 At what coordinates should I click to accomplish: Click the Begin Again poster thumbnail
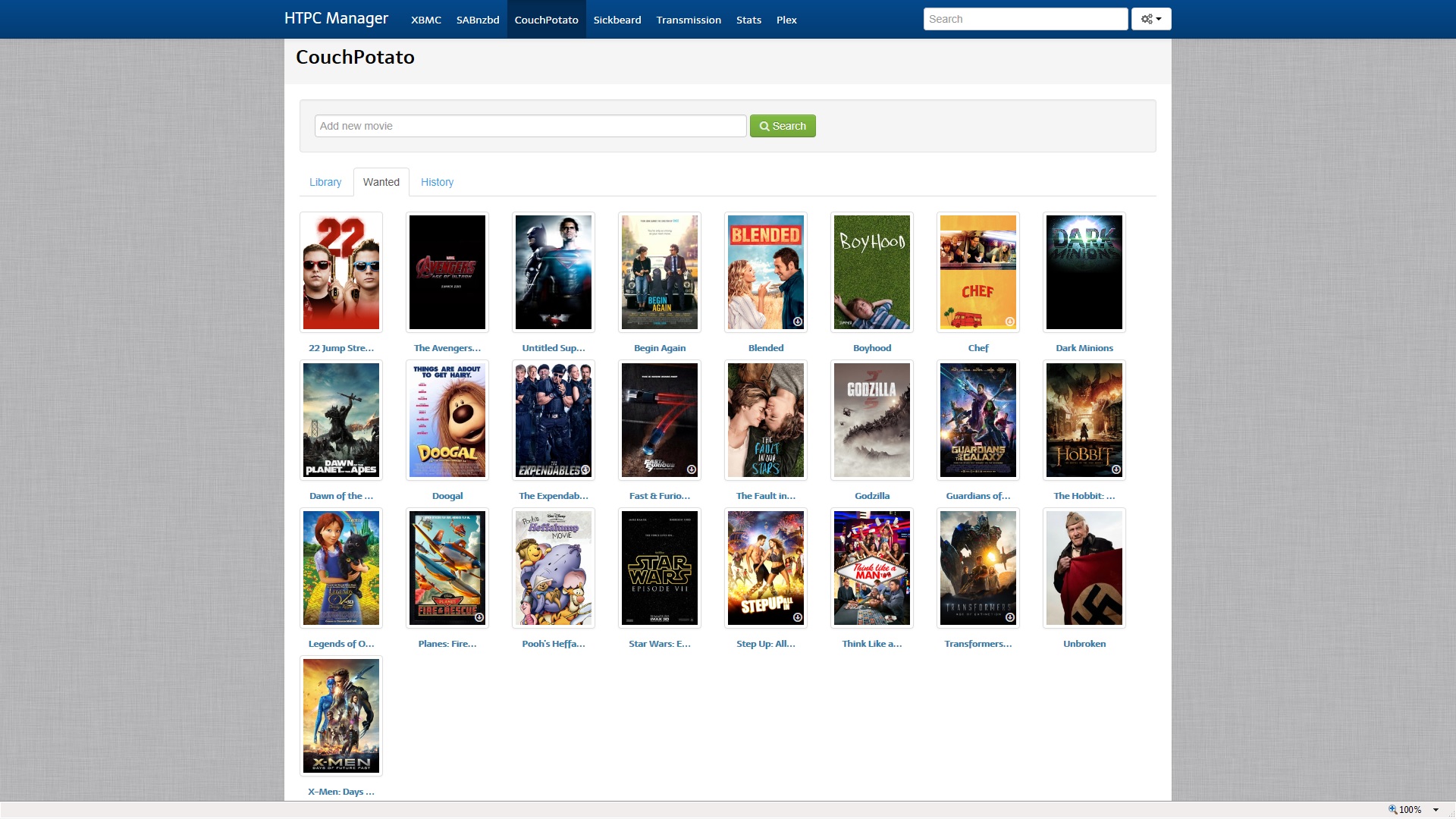[660, 272]
